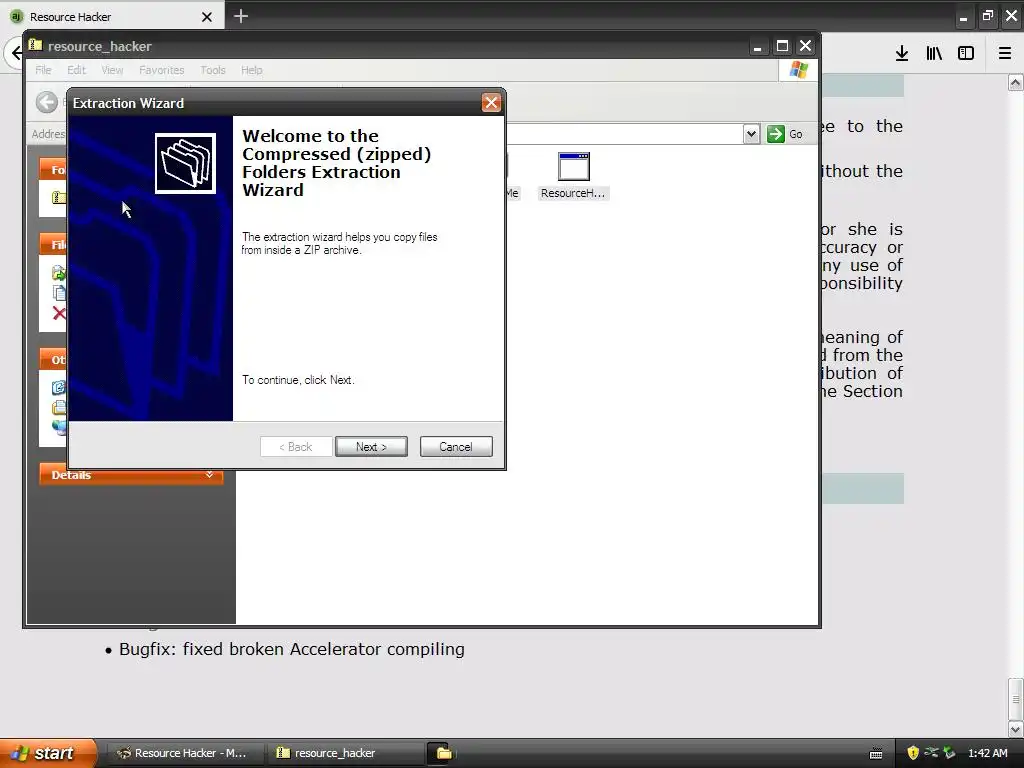Click the on-screen keyboard tray icon
This screenshot has height=768, width=1024.
tap(876, 754)
